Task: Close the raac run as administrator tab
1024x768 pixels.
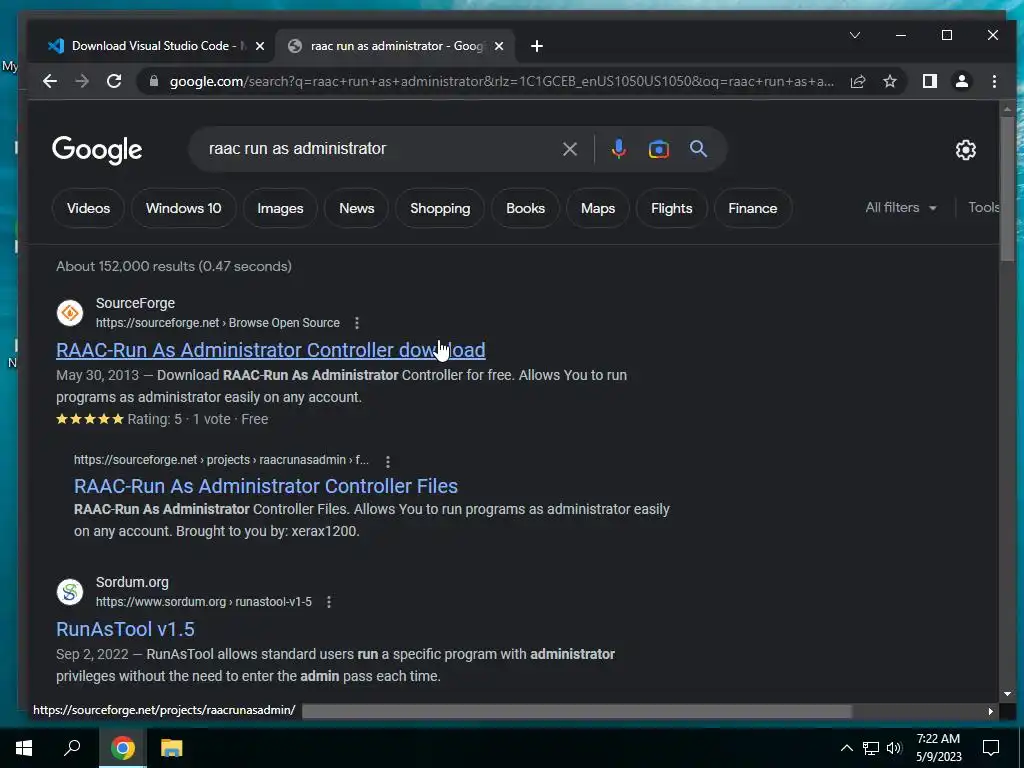Action: click(499, 46)
